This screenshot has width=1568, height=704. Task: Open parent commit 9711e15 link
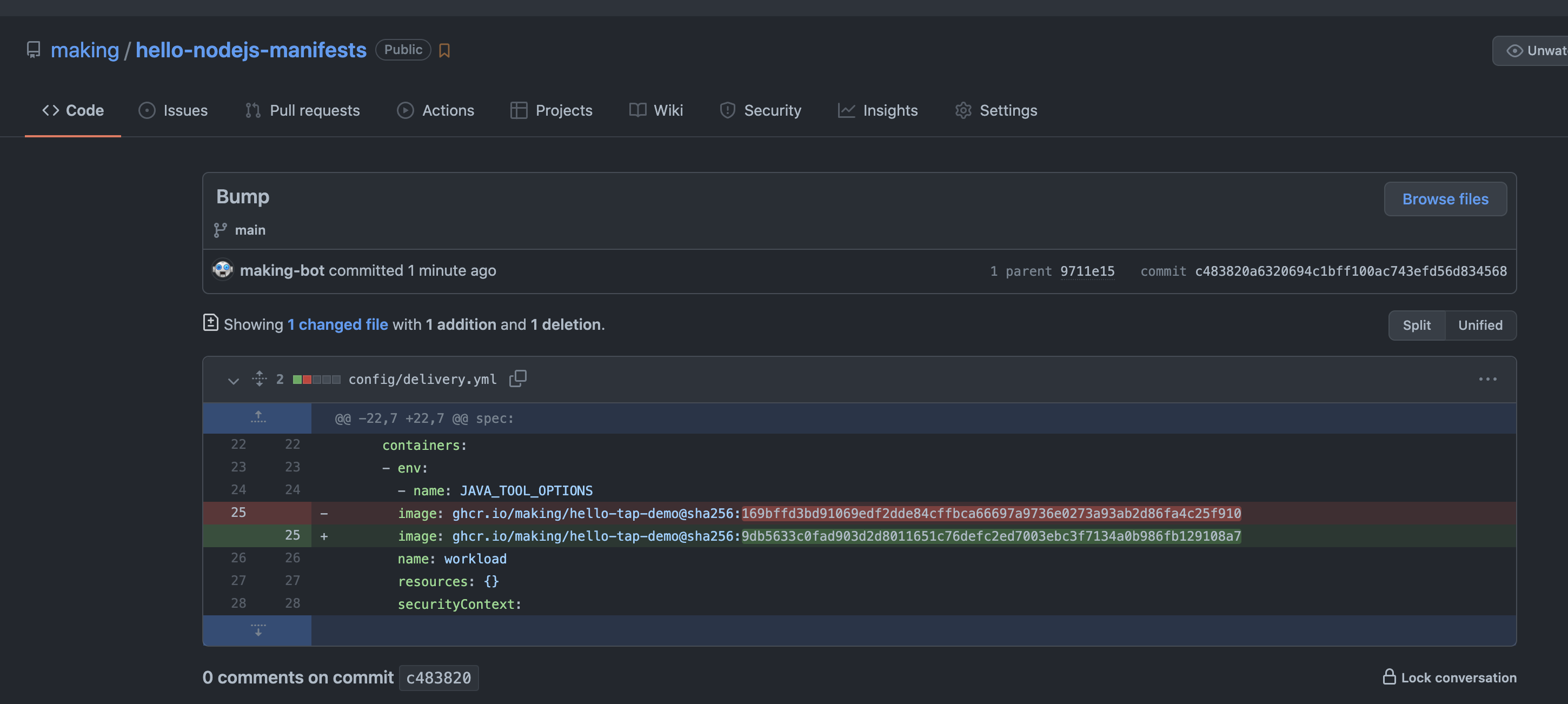click(x=1087, y=271)
